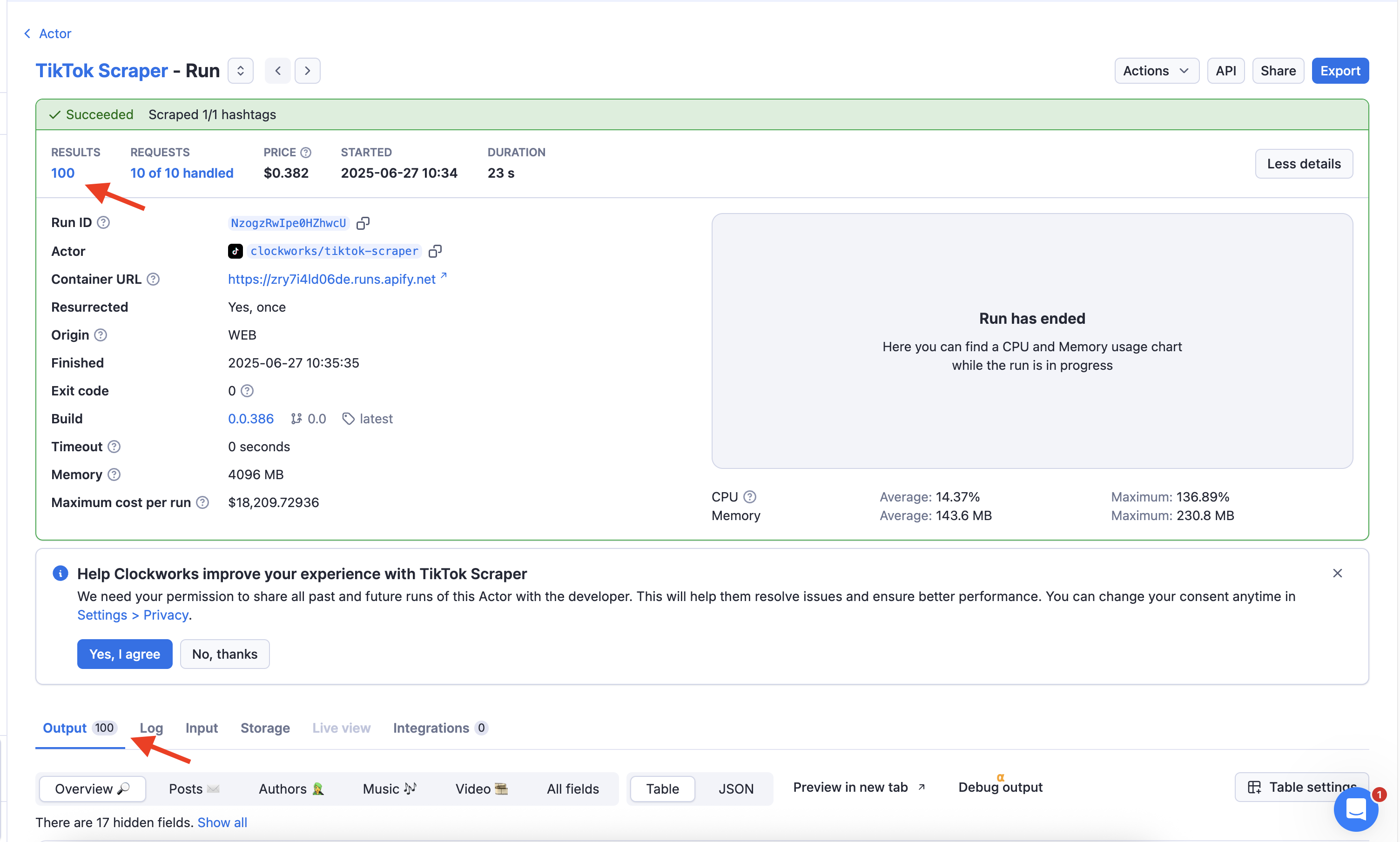Open the Actions dropdown menu
The width and height of the screenshot is (1400, 842).
point(1157,71)
